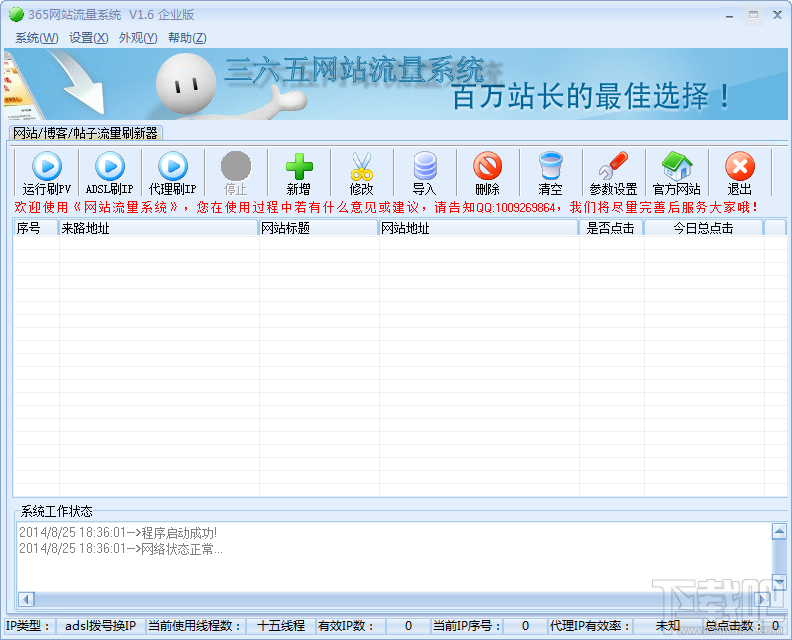Screen dimensions: 792x640
Task: Open the 设置(X) menu
Action: click(89, 38)
